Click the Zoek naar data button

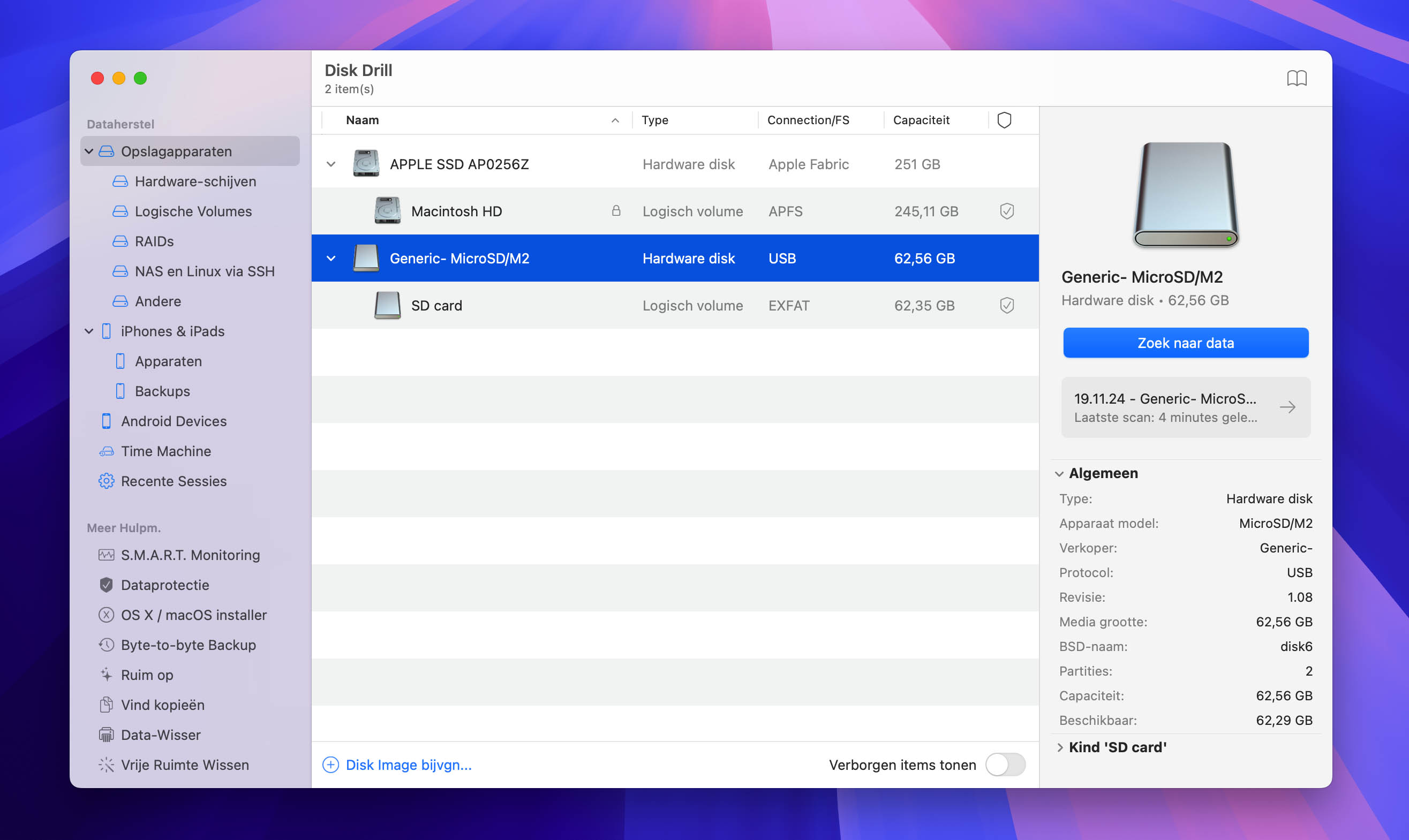point(1185,343)
